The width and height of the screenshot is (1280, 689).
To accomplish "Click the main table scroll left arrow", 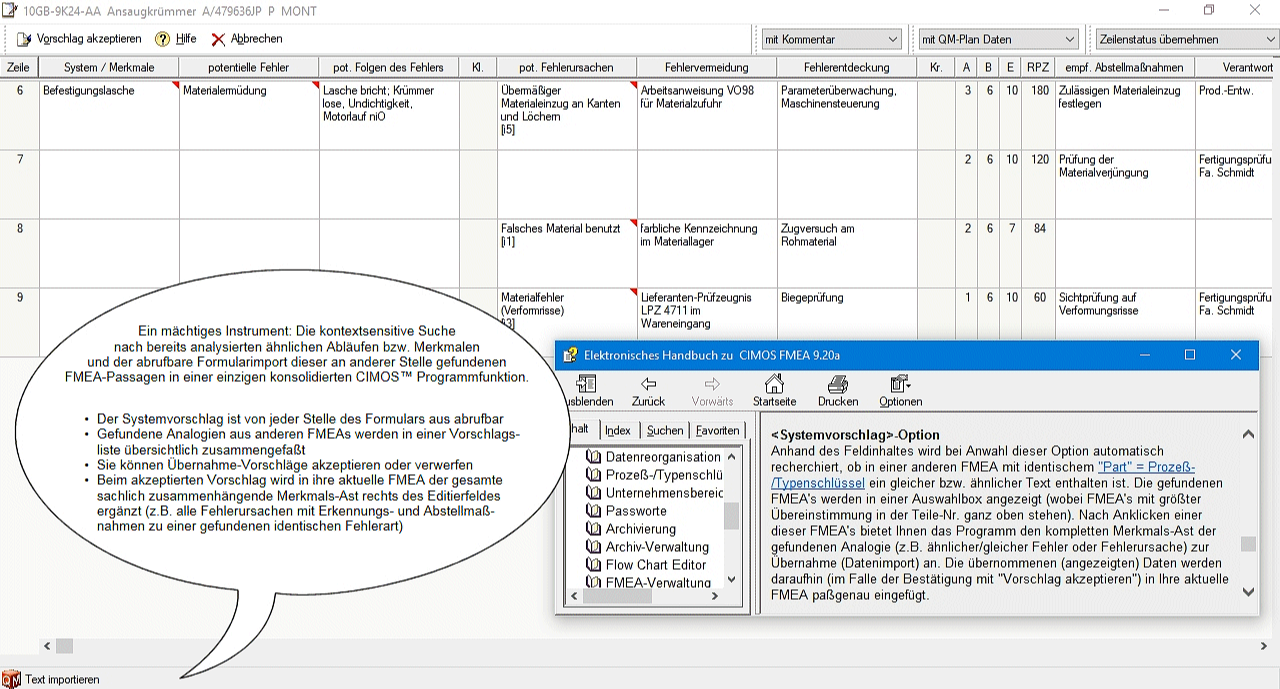I will (46, 646).
